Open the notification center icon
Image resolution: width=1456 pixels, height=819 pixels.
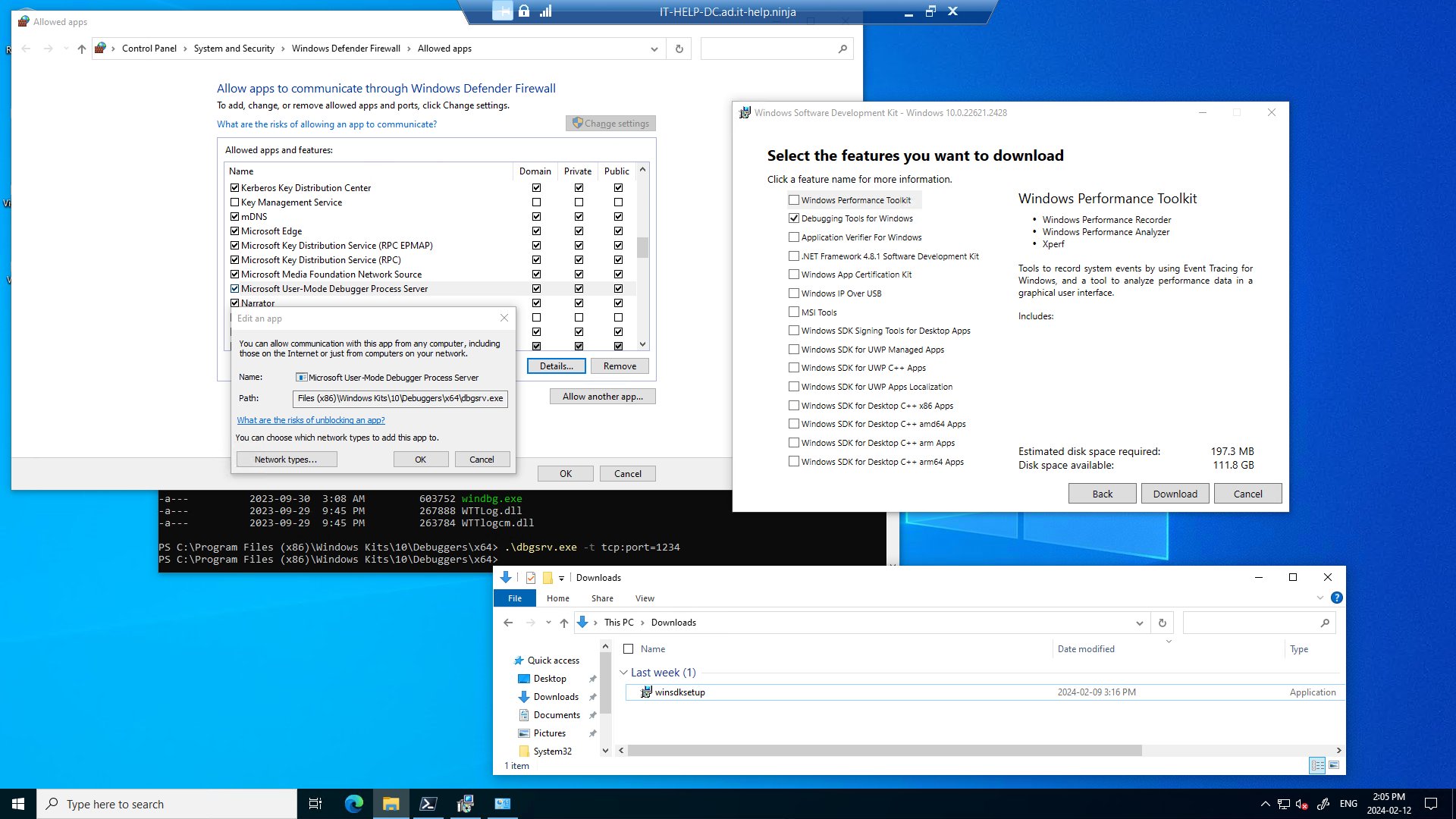pos(1431,804)
